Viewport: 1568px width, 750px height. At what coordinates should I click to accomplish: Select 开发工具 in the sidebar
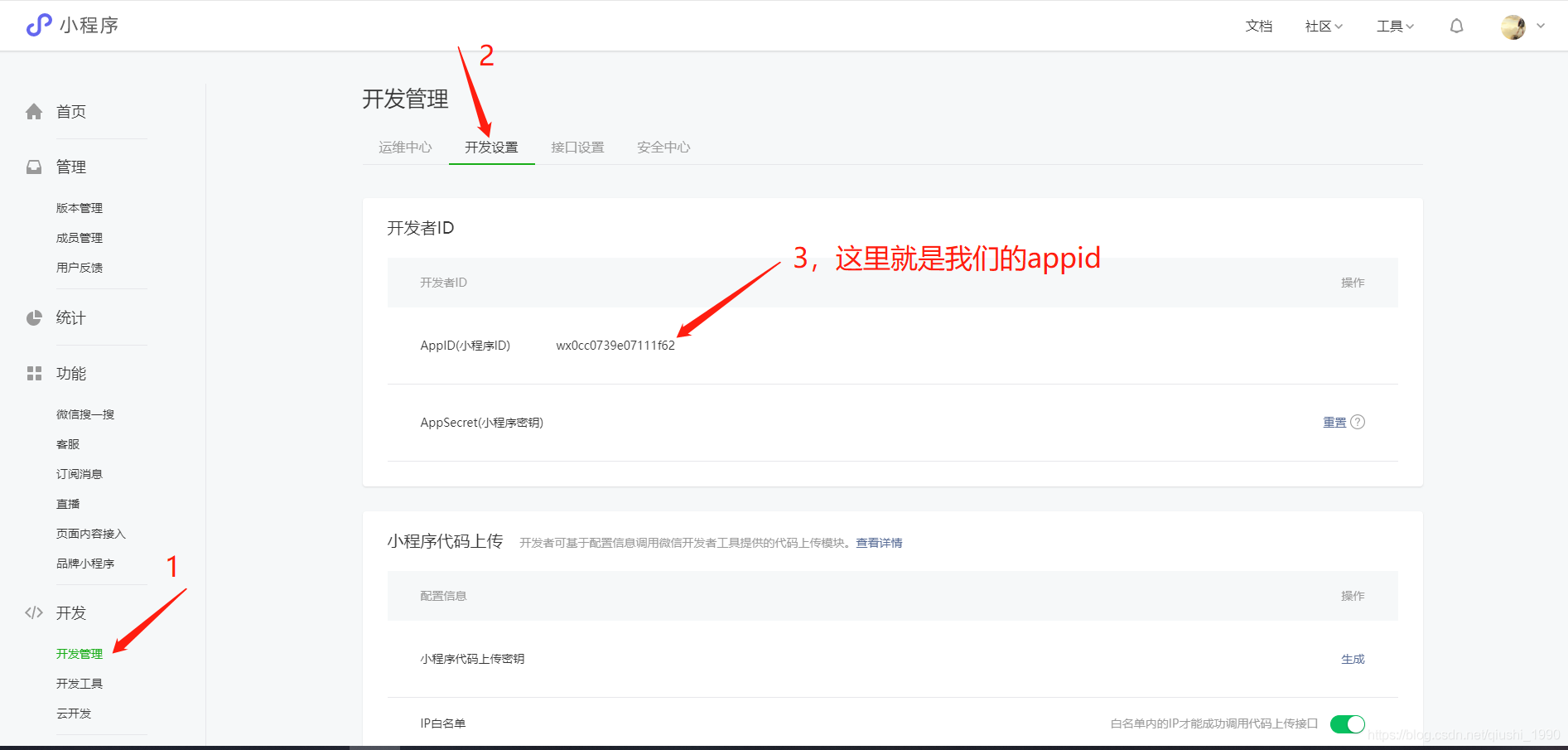[80, 683]
